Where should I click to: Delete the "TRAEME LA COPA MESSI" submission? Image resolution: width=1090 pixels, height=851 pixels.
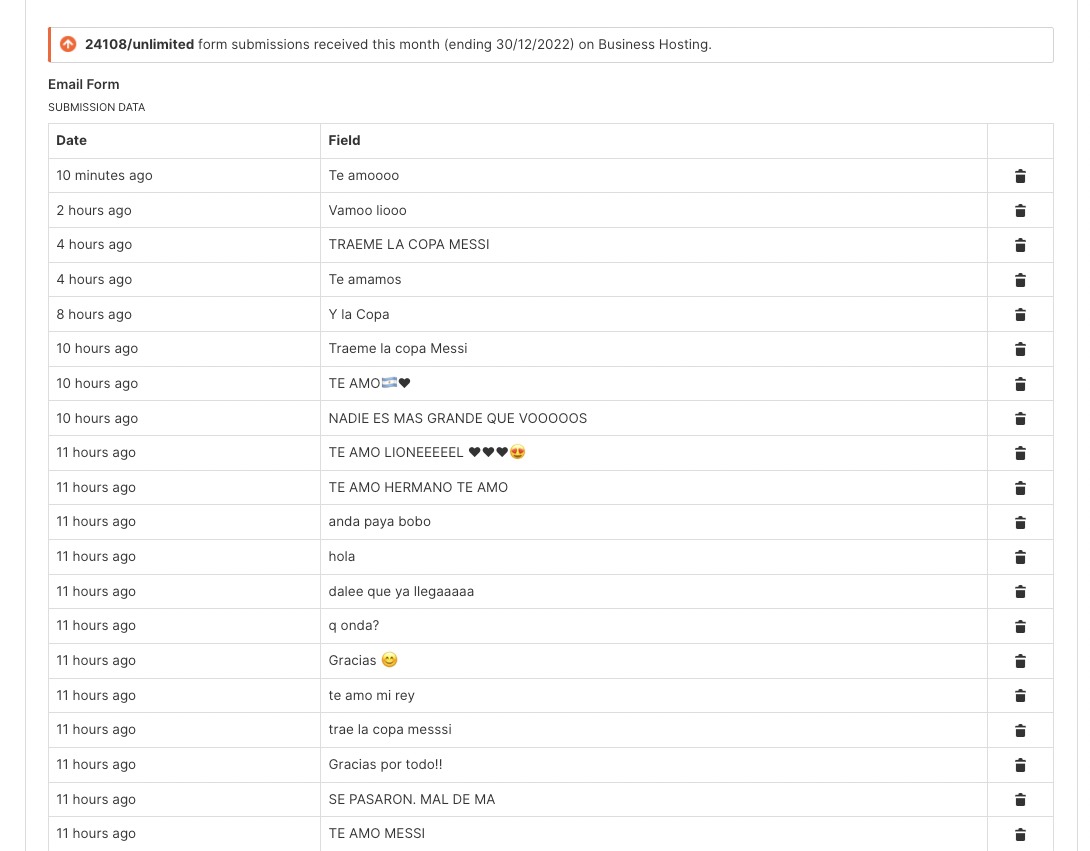point(1020,245)
